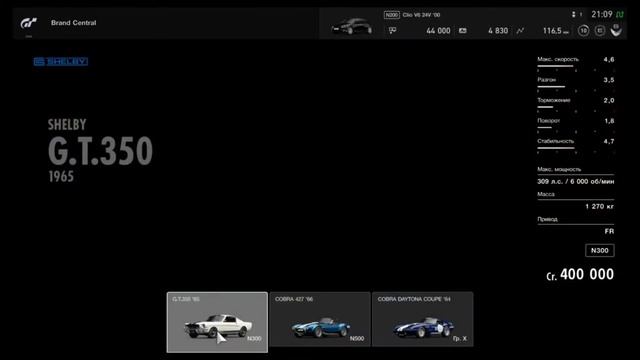Click the N500 label on Cobra 427 card
The image size is (640, 360).
tap(357, 338)
